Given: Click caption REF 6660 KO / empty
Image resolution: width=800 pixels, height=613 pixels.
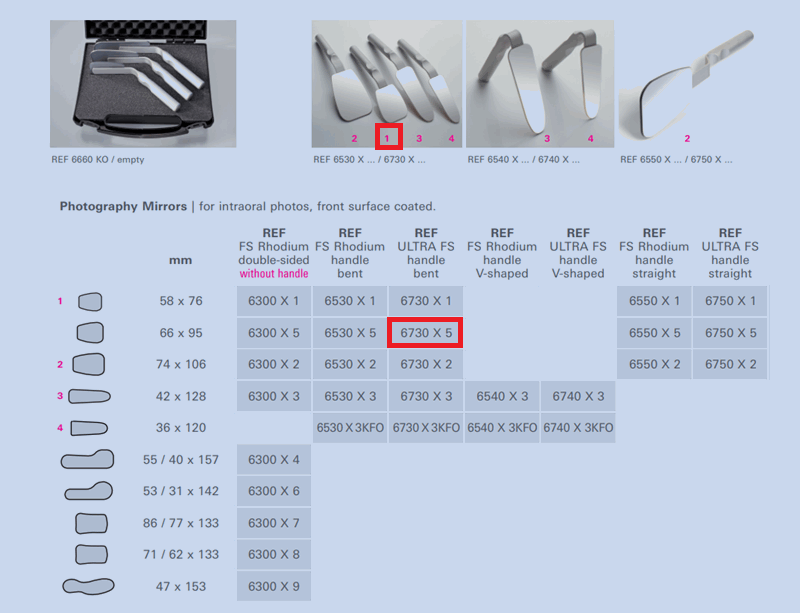Looking at the screenshot, I should [97, 160].
